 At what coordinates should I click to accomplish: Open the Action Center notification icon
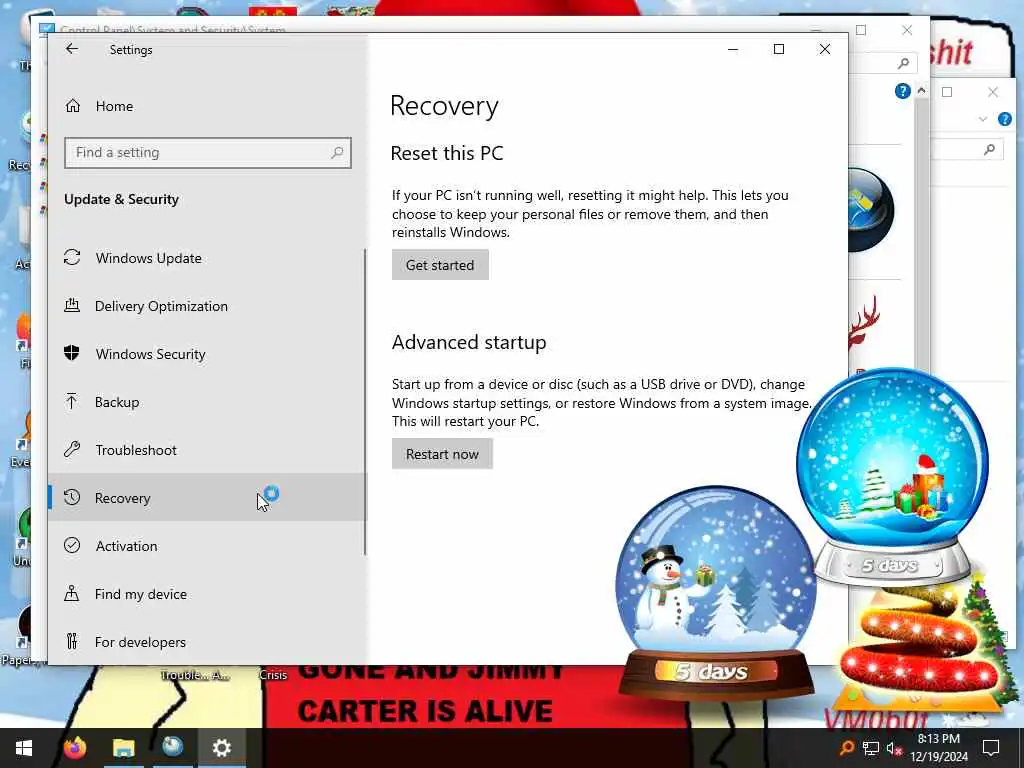pyautogui.click(x=991, y=748)
